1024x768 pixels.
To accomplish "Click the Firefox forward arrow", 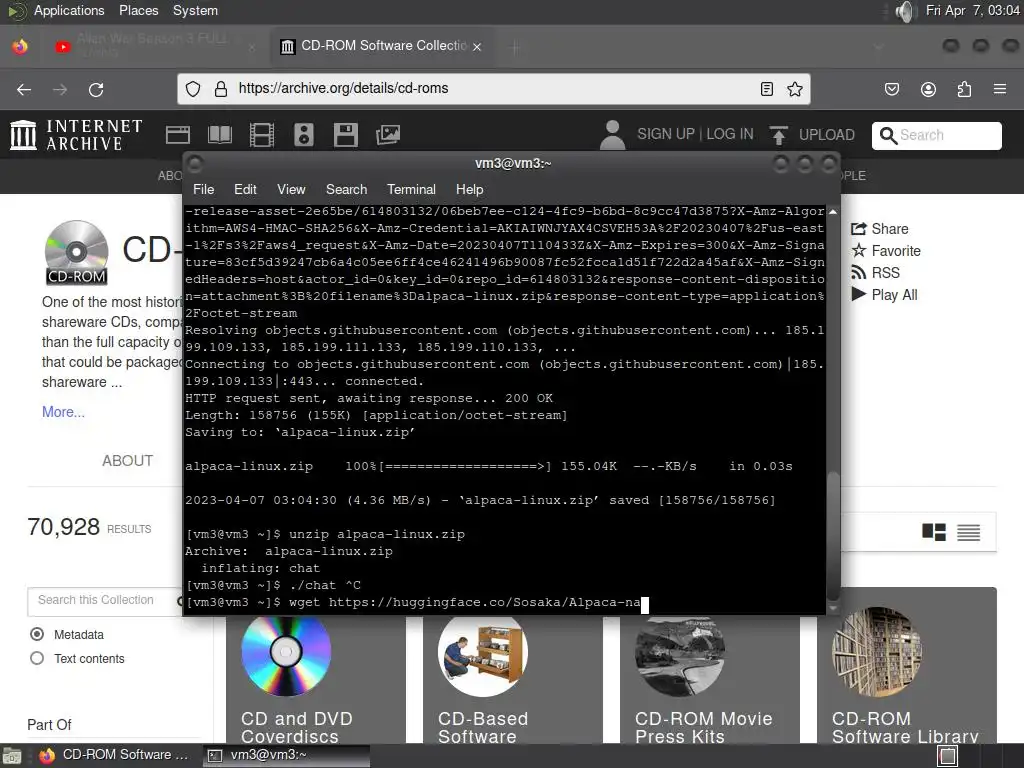I will (x=60, y=89).
